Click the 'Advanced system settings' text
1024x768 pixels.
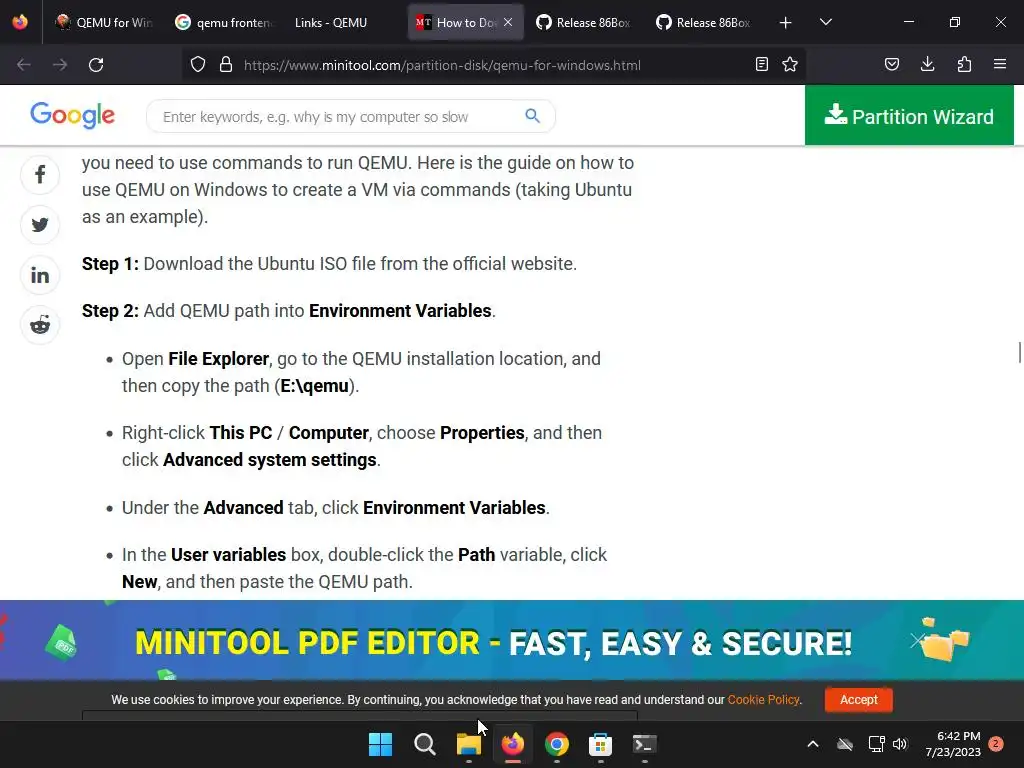click(x=270, y=460)
